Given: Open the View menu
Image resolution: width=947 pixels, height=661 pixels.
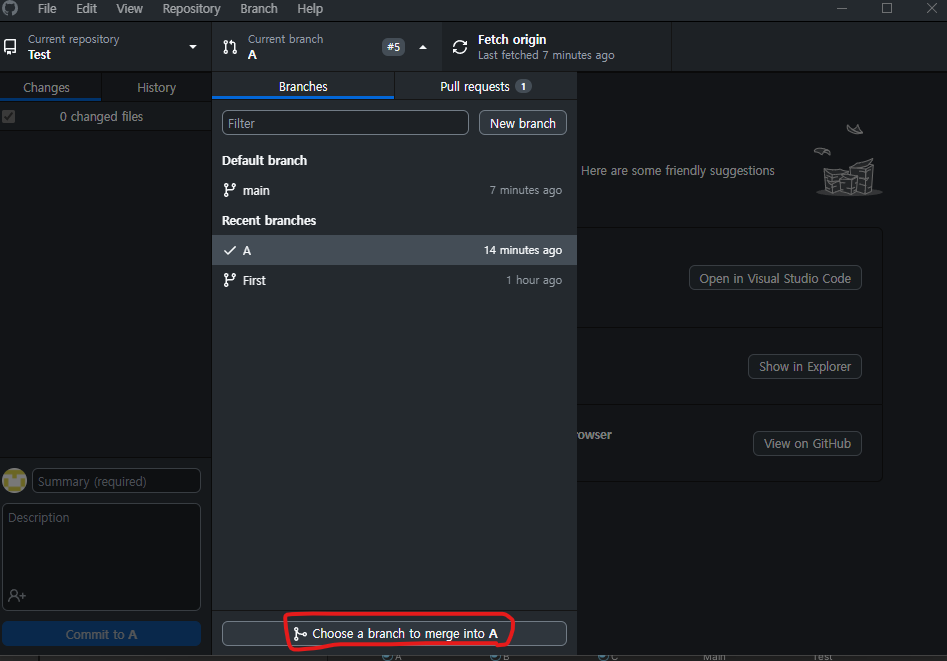Looking at the screenshot, I should coord(129,8).
